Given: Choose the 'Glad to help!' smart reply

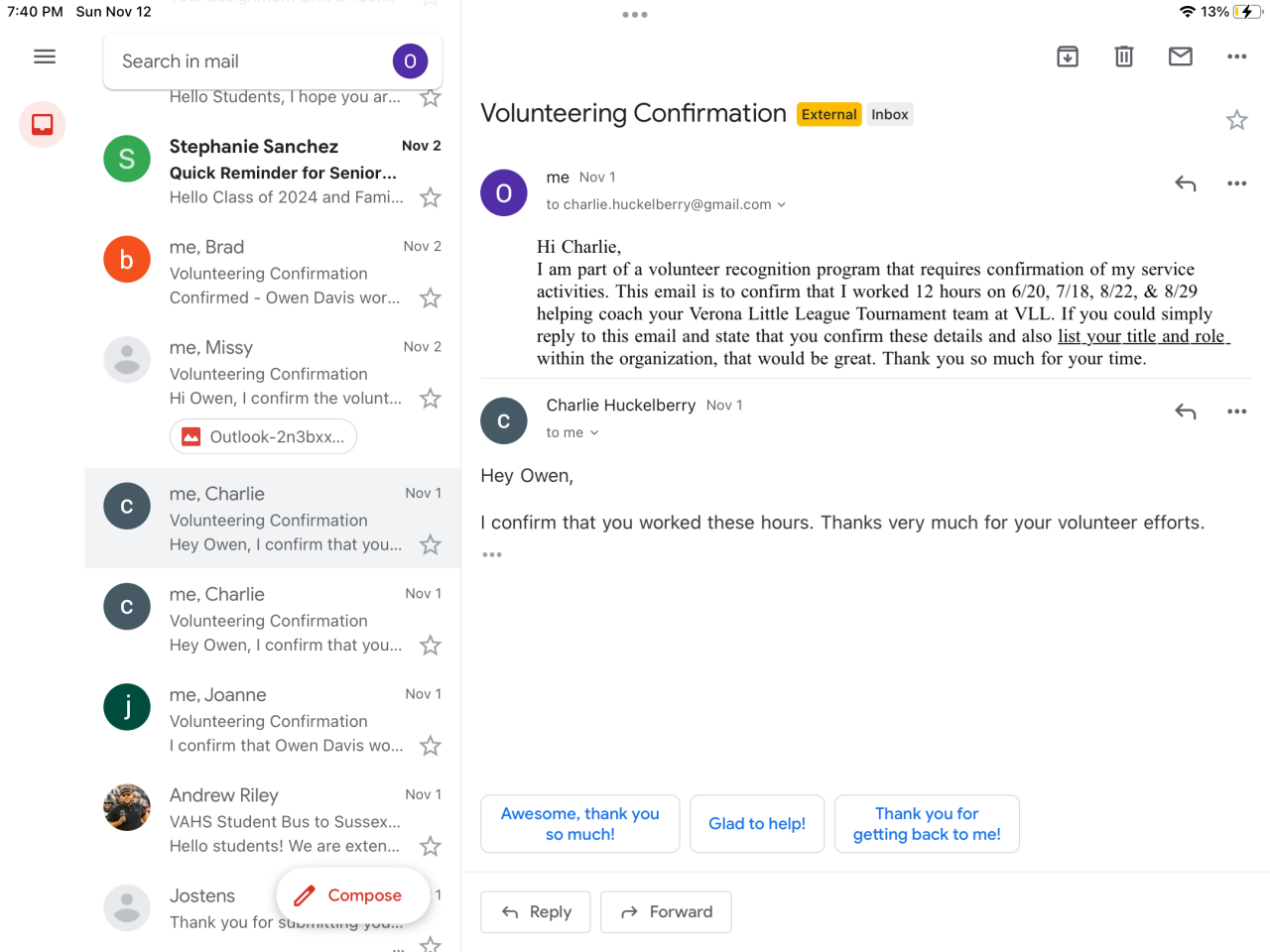Looking at the screenshot, I should coord(757,824).
